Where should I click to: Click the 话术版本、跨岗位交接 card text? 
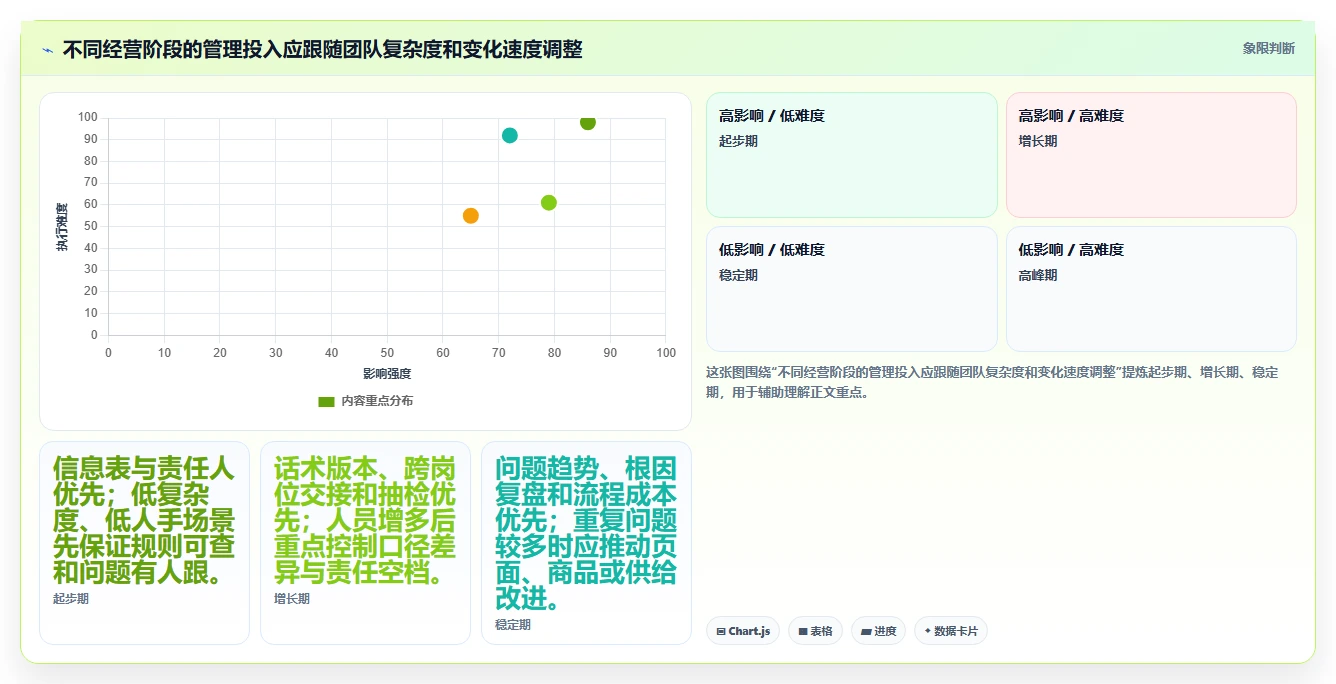point(365,520)
